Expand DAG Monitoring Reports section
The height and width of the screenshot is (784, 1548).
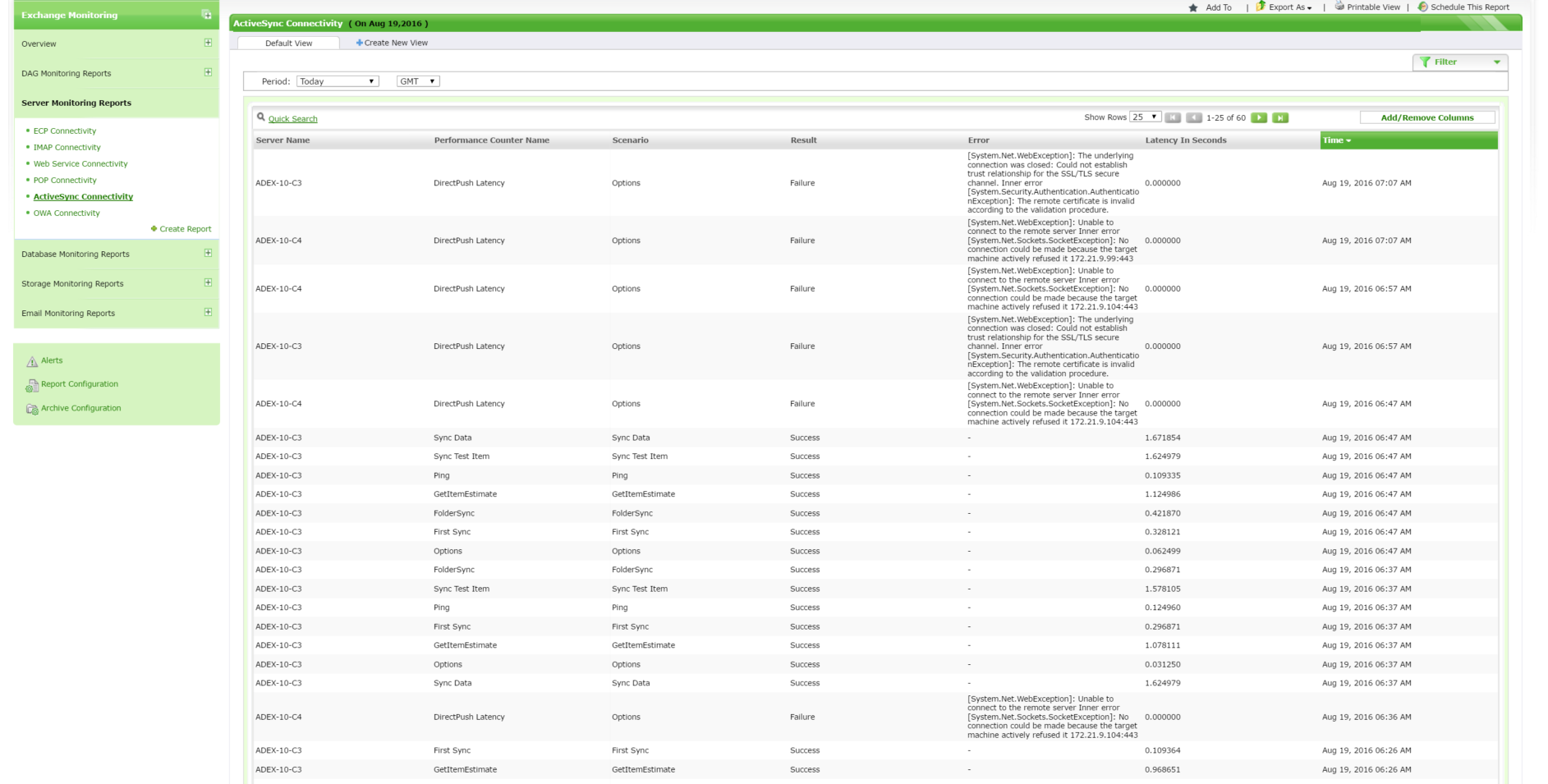pyautogui.click(x=206, y=73)
